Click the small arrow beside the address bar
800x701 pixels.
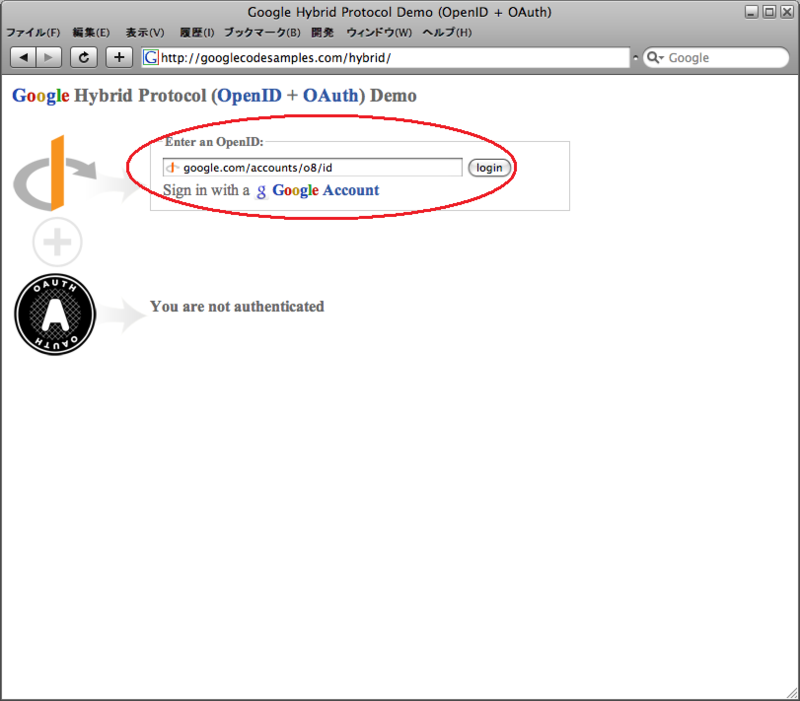tap(635, 58)
